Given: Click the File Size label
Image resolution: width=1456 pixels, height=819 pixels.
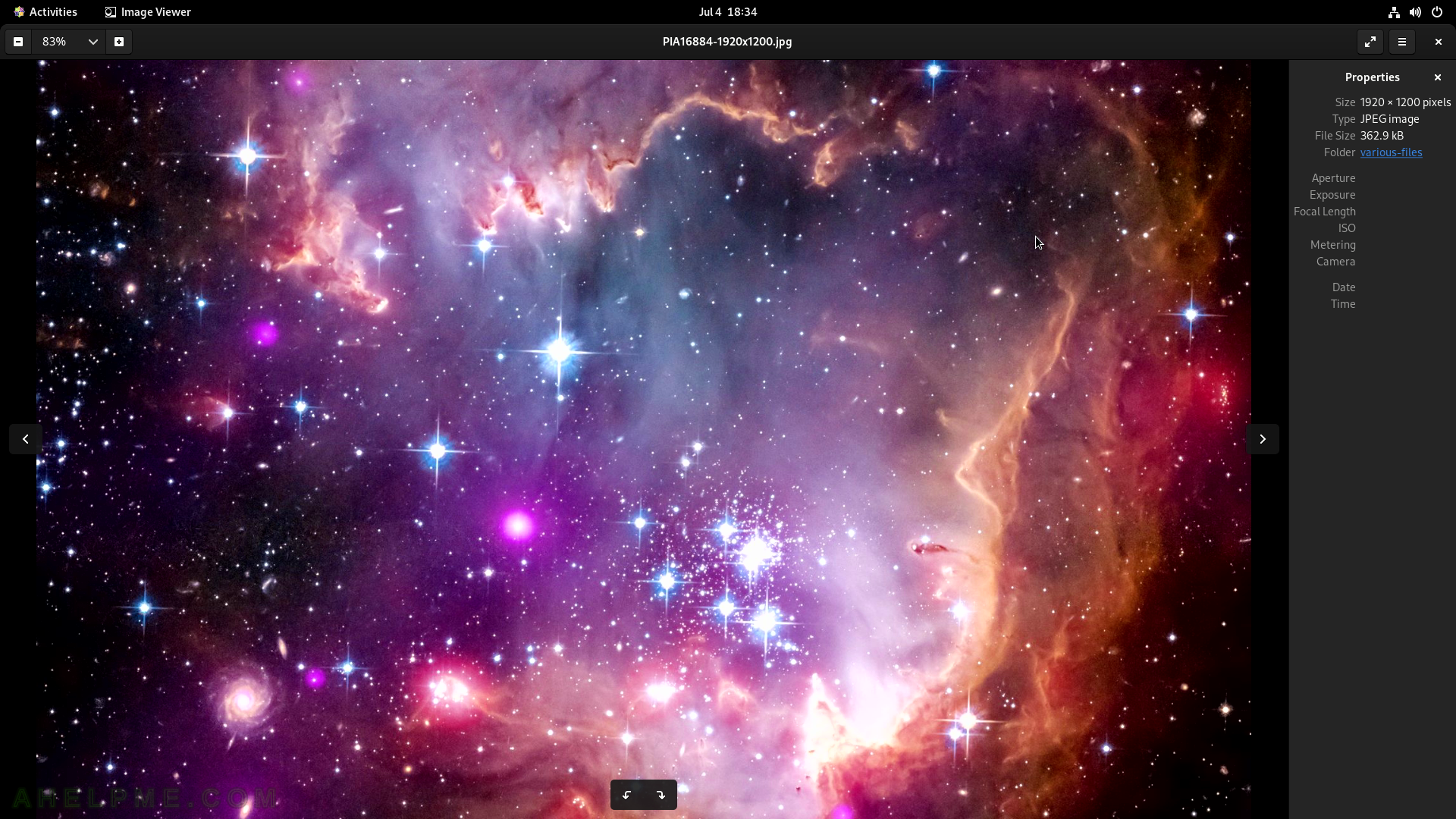Looking at the screenshot, I should click(x=1335, y=136).
